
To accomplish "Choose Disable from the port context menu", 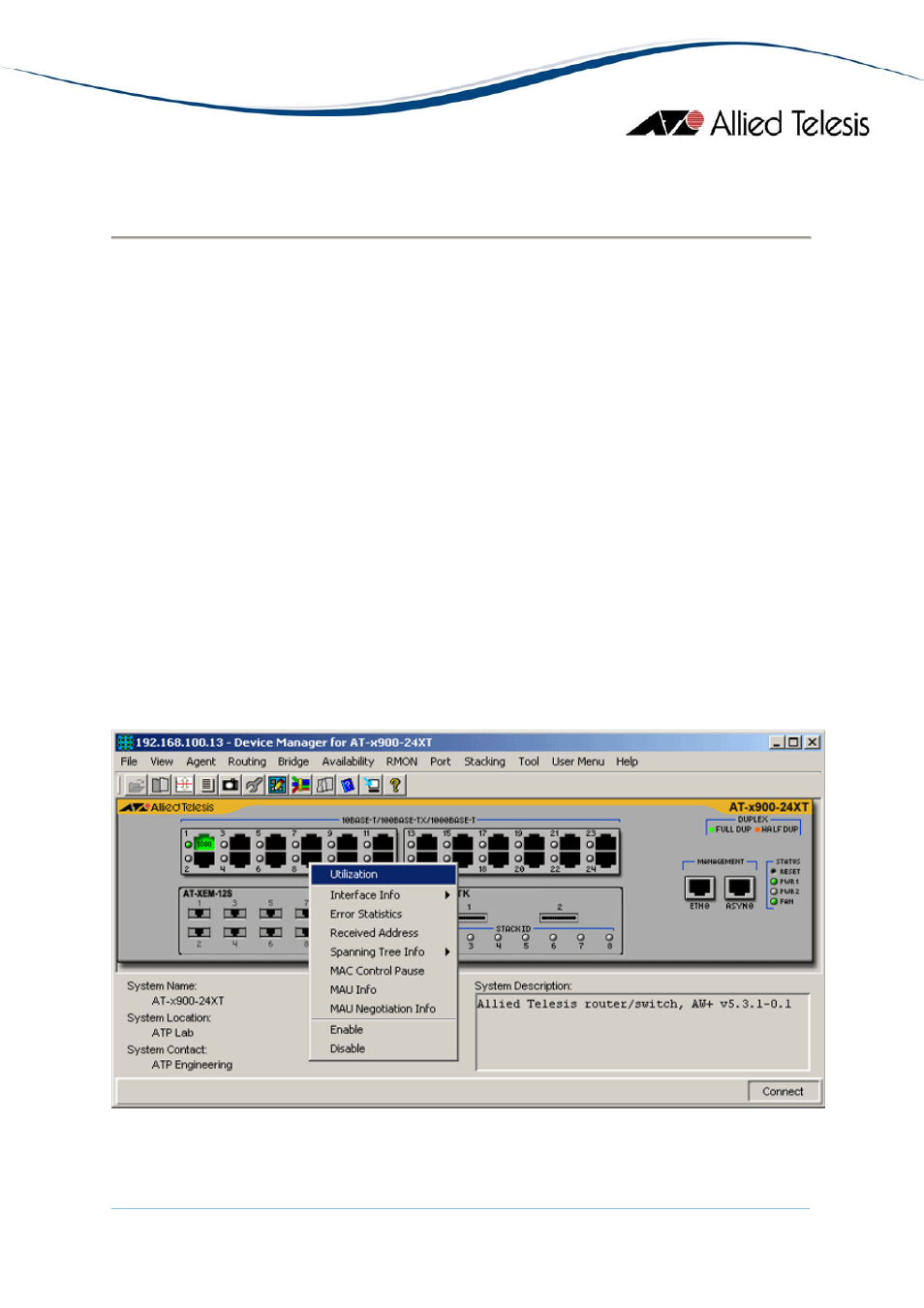I will coord(384,1049).
